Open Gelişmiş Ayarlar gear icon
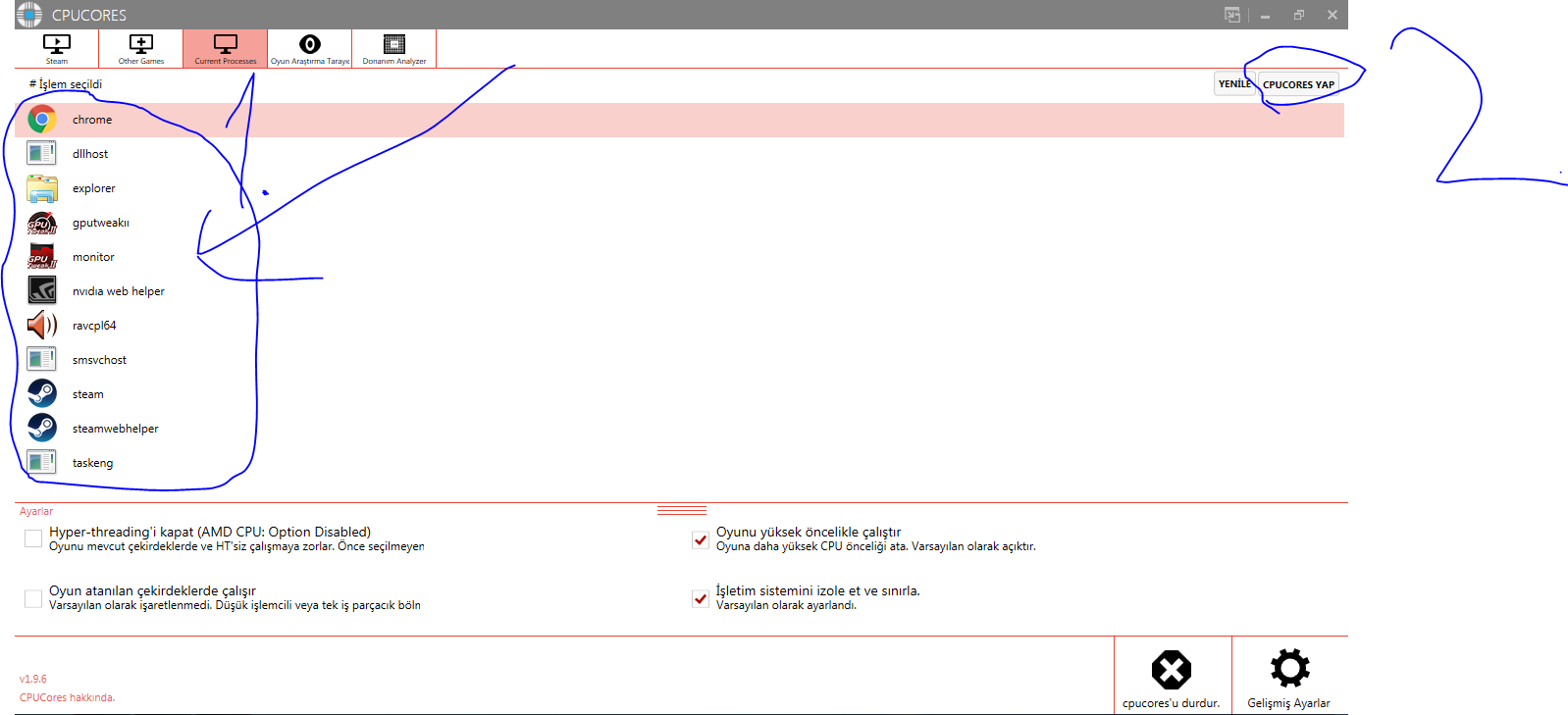Screen dimensions: 1568x715 (1289, 668)
